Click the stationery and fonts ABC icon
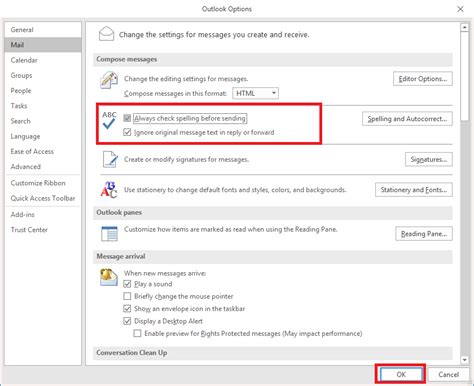474x386 pixels. coord(109,190)
